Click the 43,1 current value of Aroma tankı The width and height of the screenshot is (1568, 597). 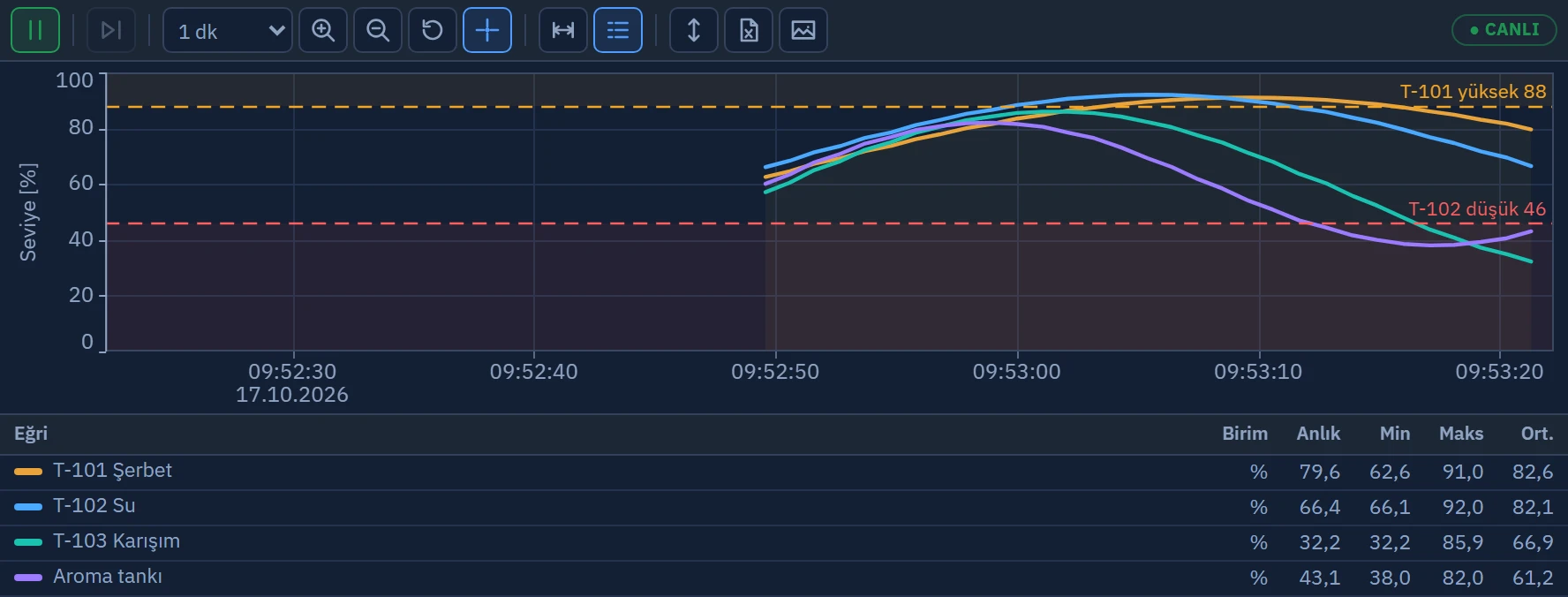1319,578
